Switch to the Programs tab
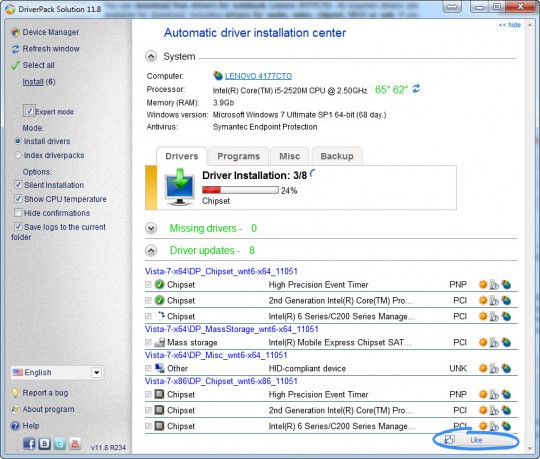540x459 pixels. click(x=239, y=156)
